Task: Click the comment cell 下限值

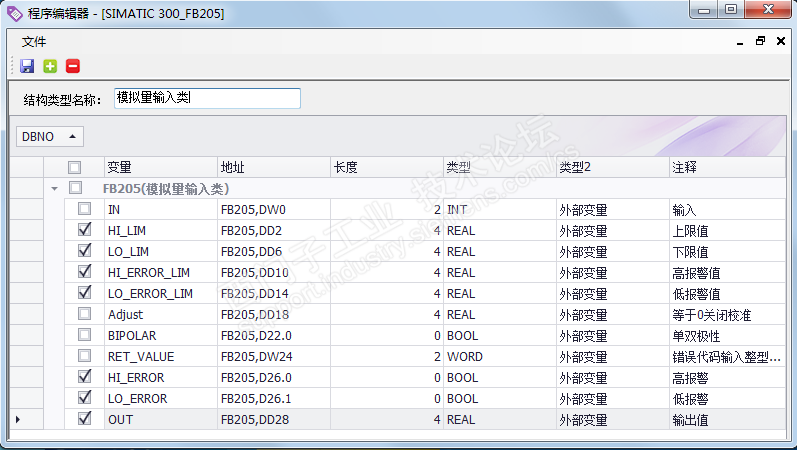Action: (x=727, y=252)
